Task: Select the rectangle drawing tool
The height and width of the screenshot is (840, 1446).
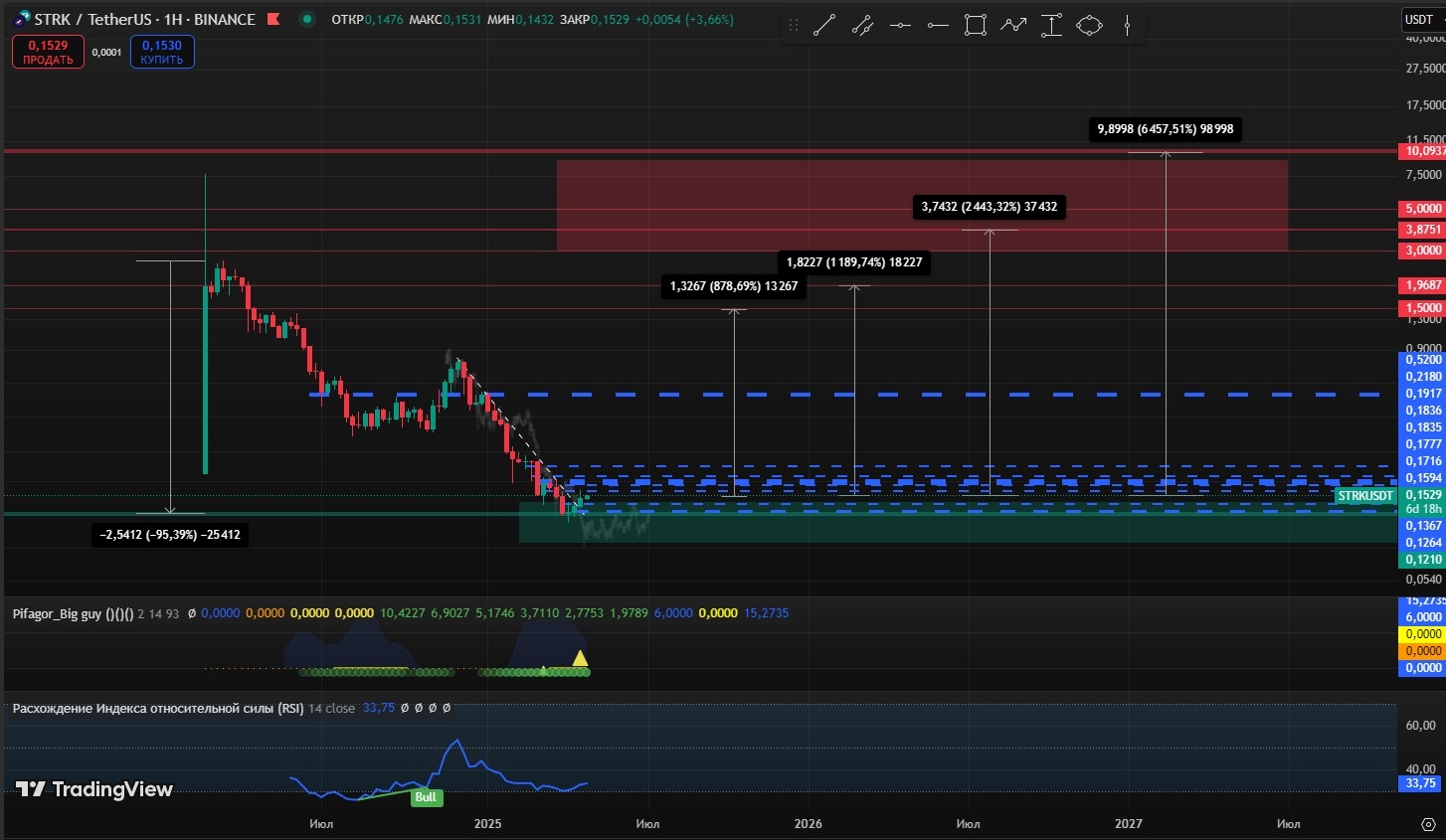Action: pos(976,26)
